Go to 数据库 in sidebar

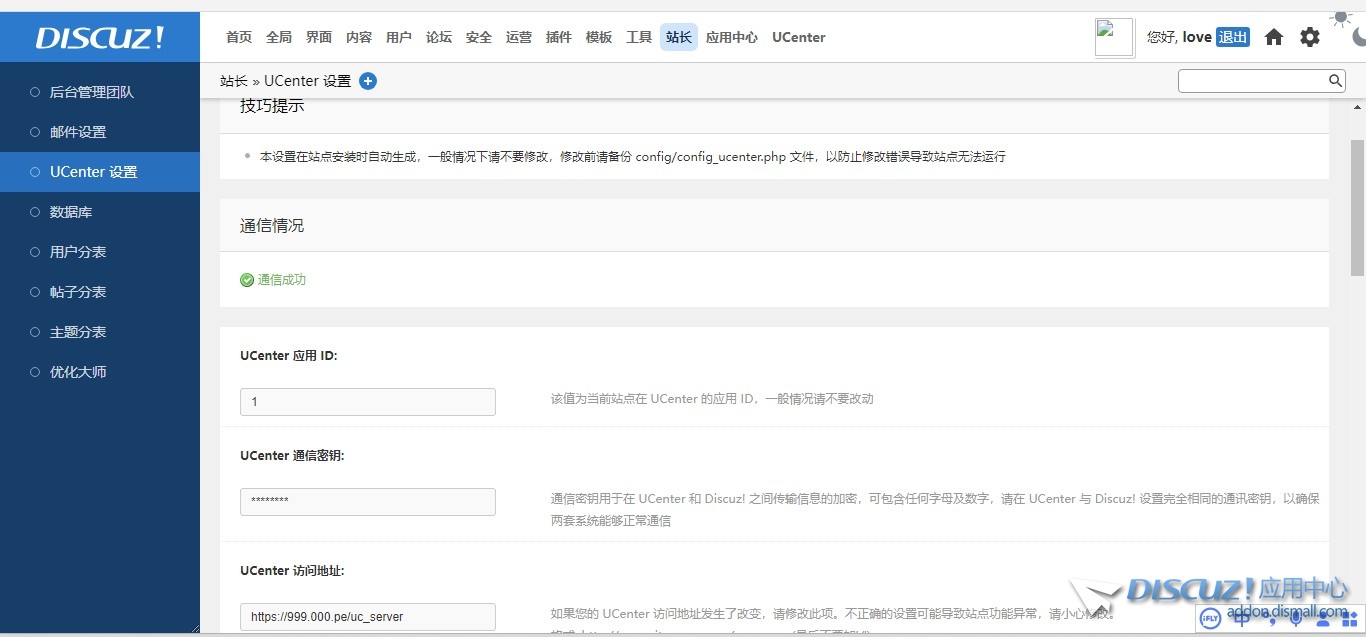tap(100, 212)
